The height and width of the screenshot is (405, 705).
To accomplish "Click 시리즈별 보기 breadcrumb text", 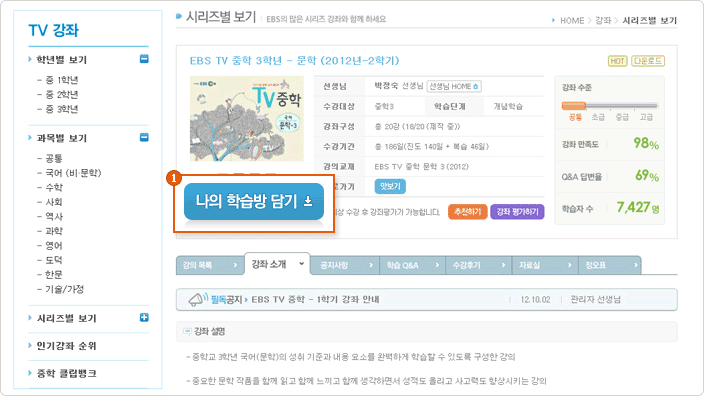I will pyautogui.click(x=649, y=21).
